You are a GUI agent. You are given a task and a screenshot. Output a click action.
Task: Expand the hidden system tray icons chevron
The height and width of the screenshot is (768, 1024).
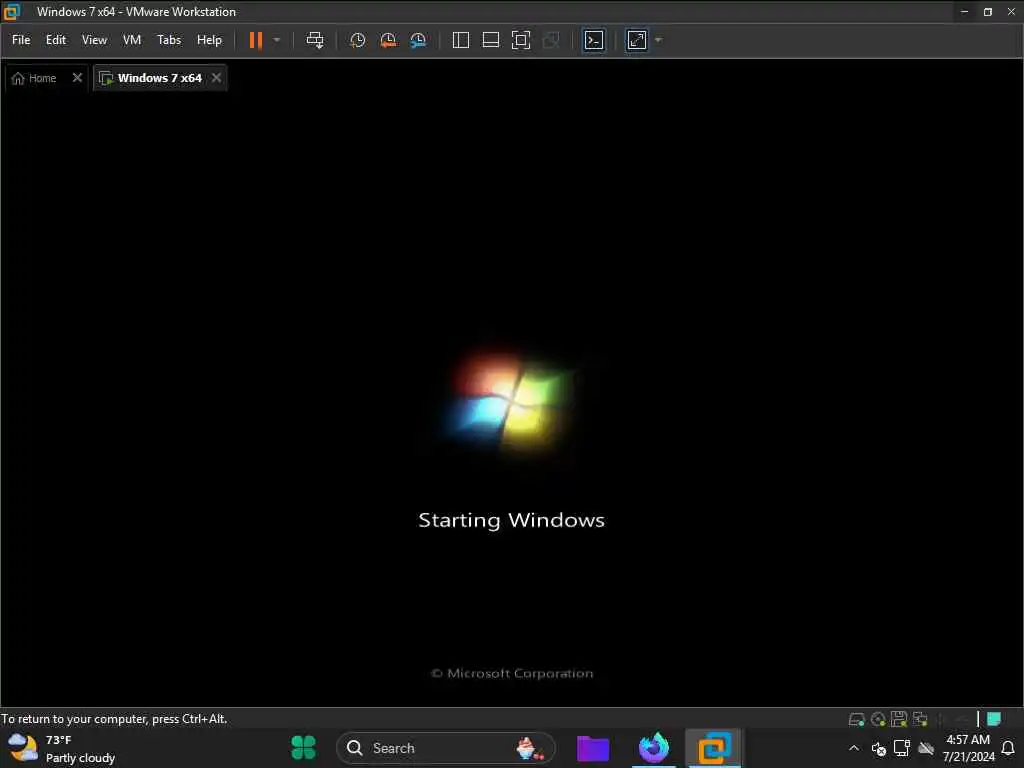click(854, 748)
